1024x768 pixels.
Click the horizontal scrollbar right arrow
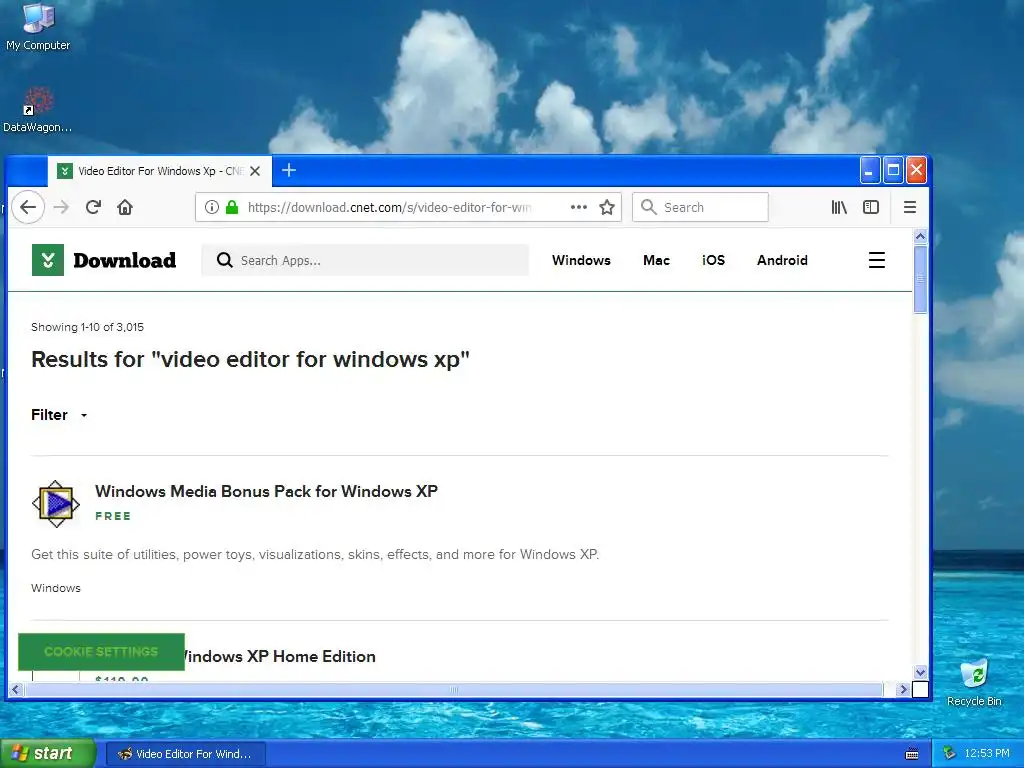click(x=903, y=689)
